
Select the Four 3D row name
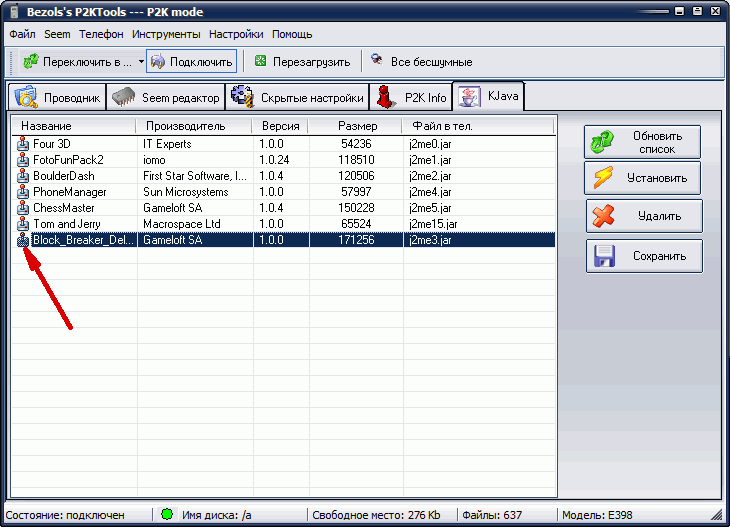(x=52, y=144)
